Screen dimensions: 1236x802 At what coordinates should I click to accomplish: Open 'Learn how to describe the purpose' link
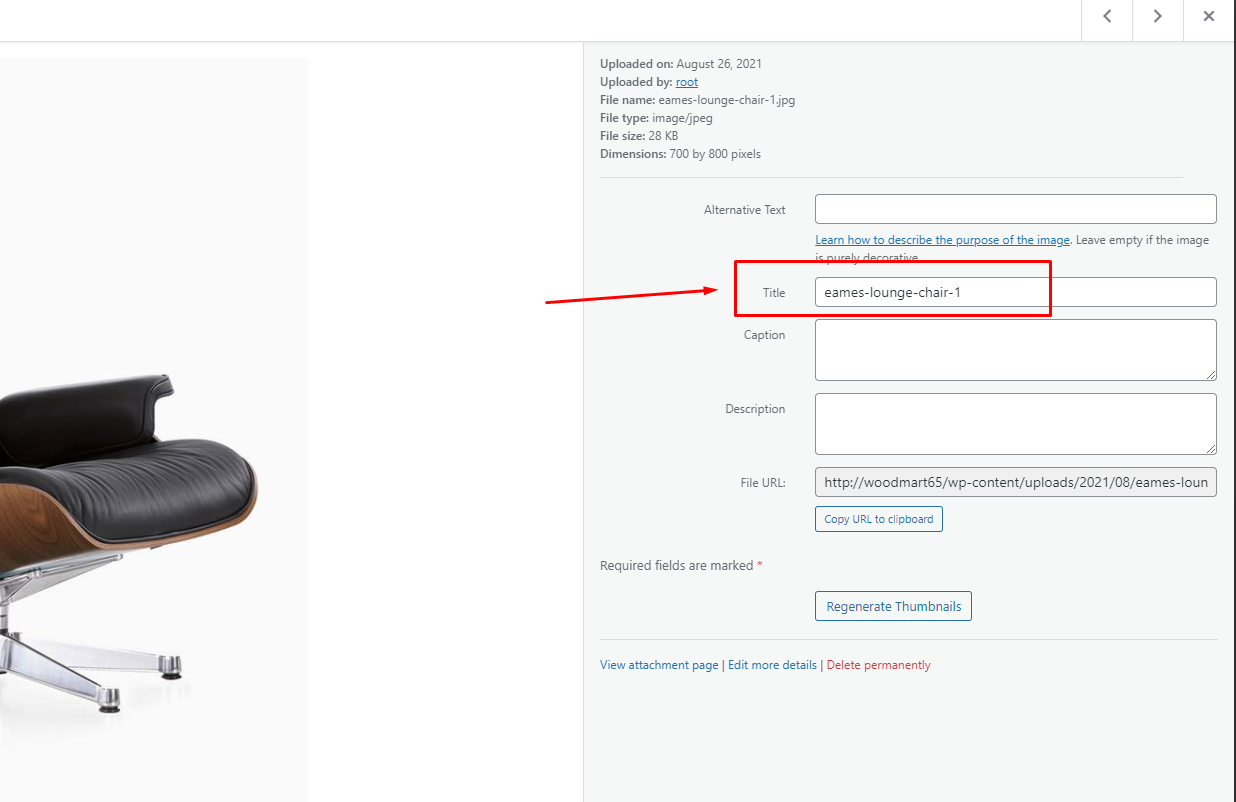[x=942, y=240]
